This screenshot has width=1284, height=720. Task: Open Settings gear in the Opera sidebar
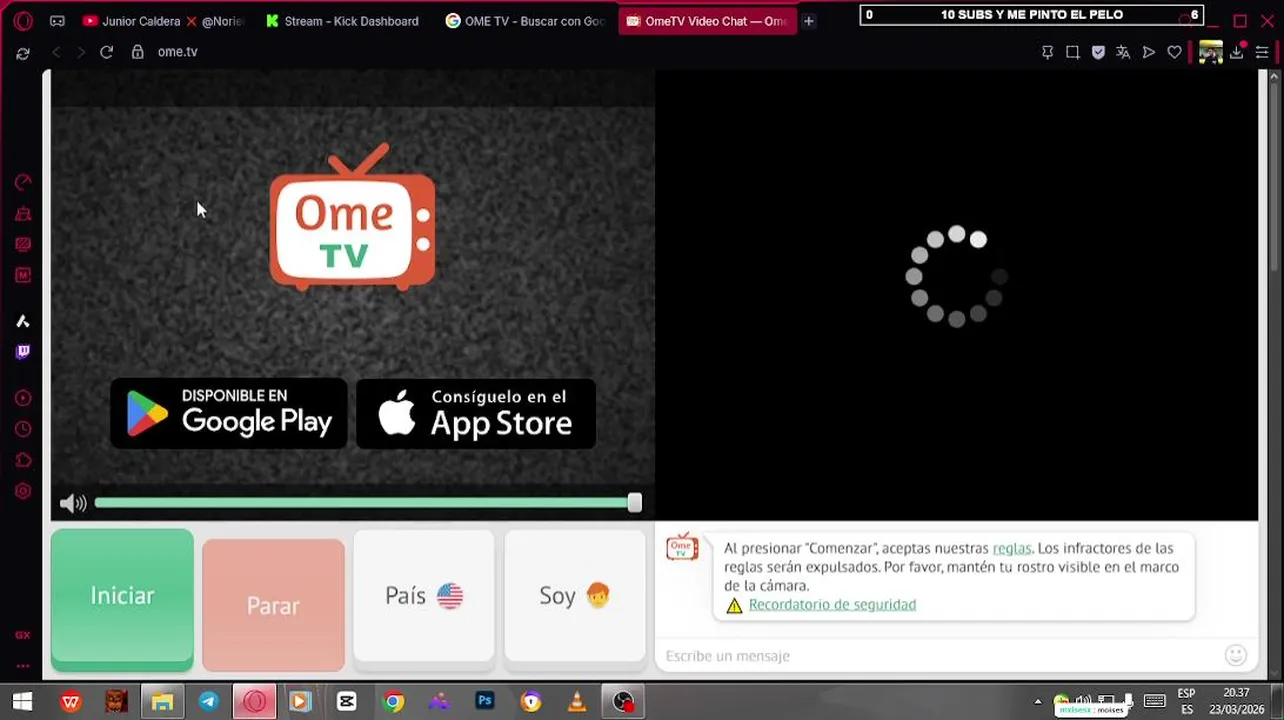(x=23, y=491)
